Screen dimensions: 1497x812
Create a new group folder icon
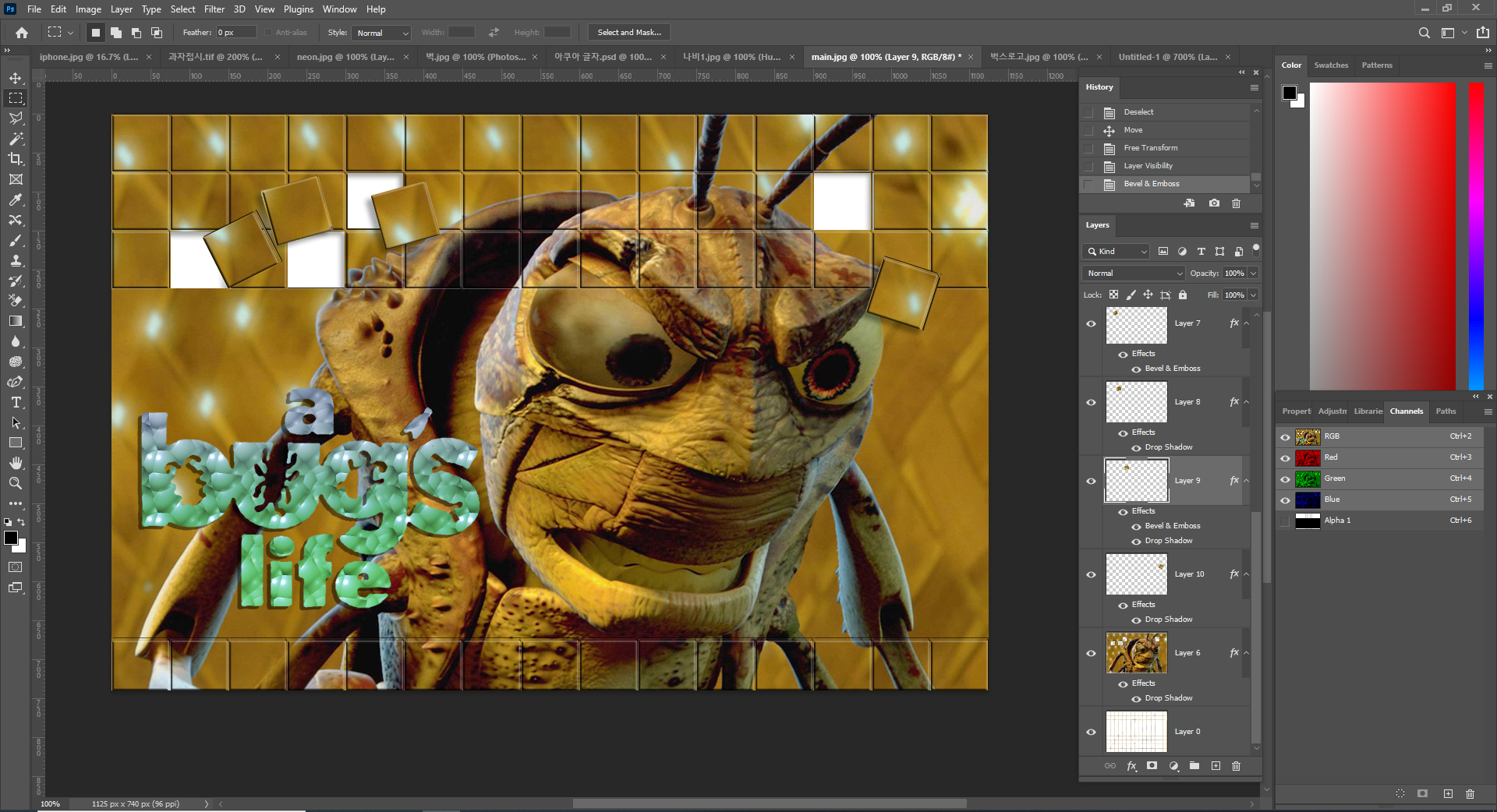(1194, 766)
